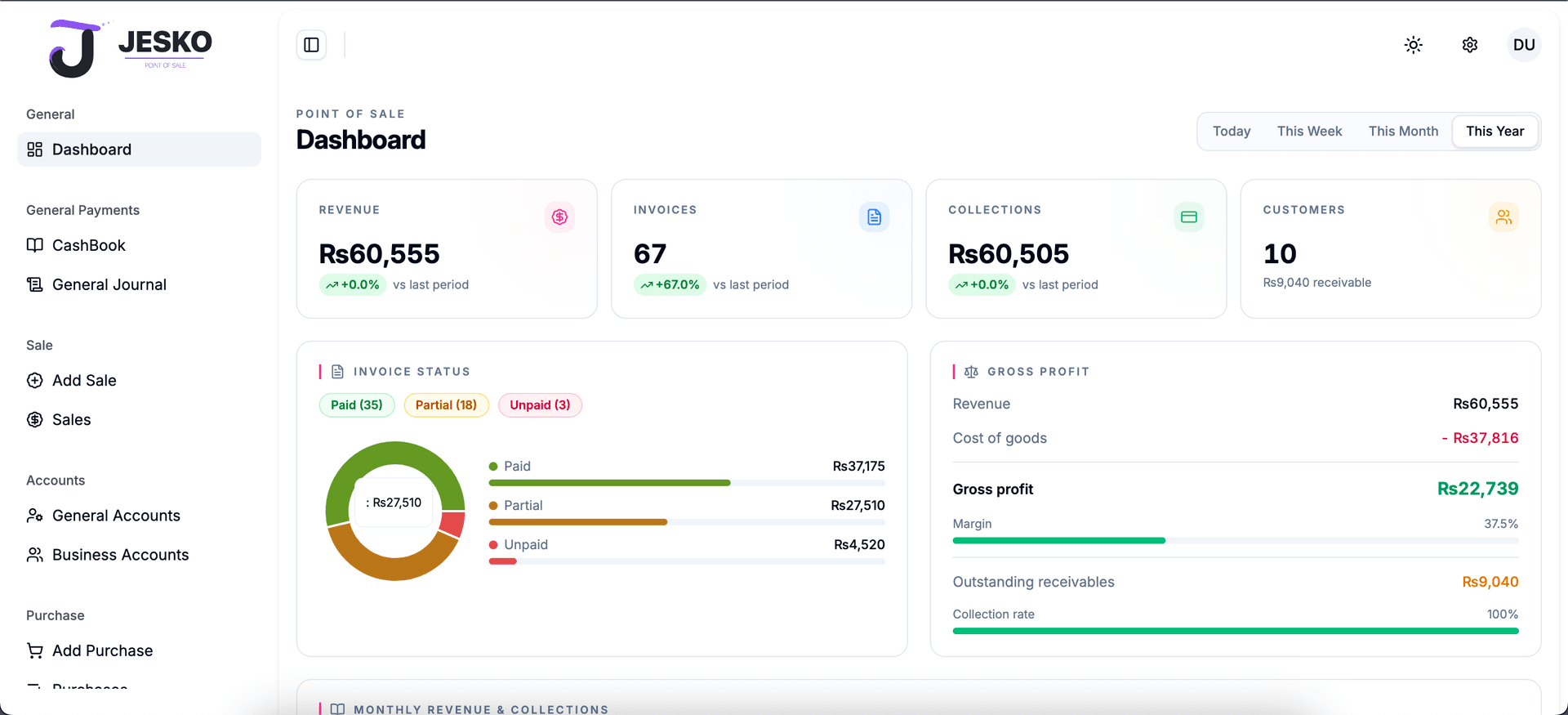Screen dimensions: 1568x715
Task: Filter invoices by Partial (18) badge
Action: coord(446,405)
